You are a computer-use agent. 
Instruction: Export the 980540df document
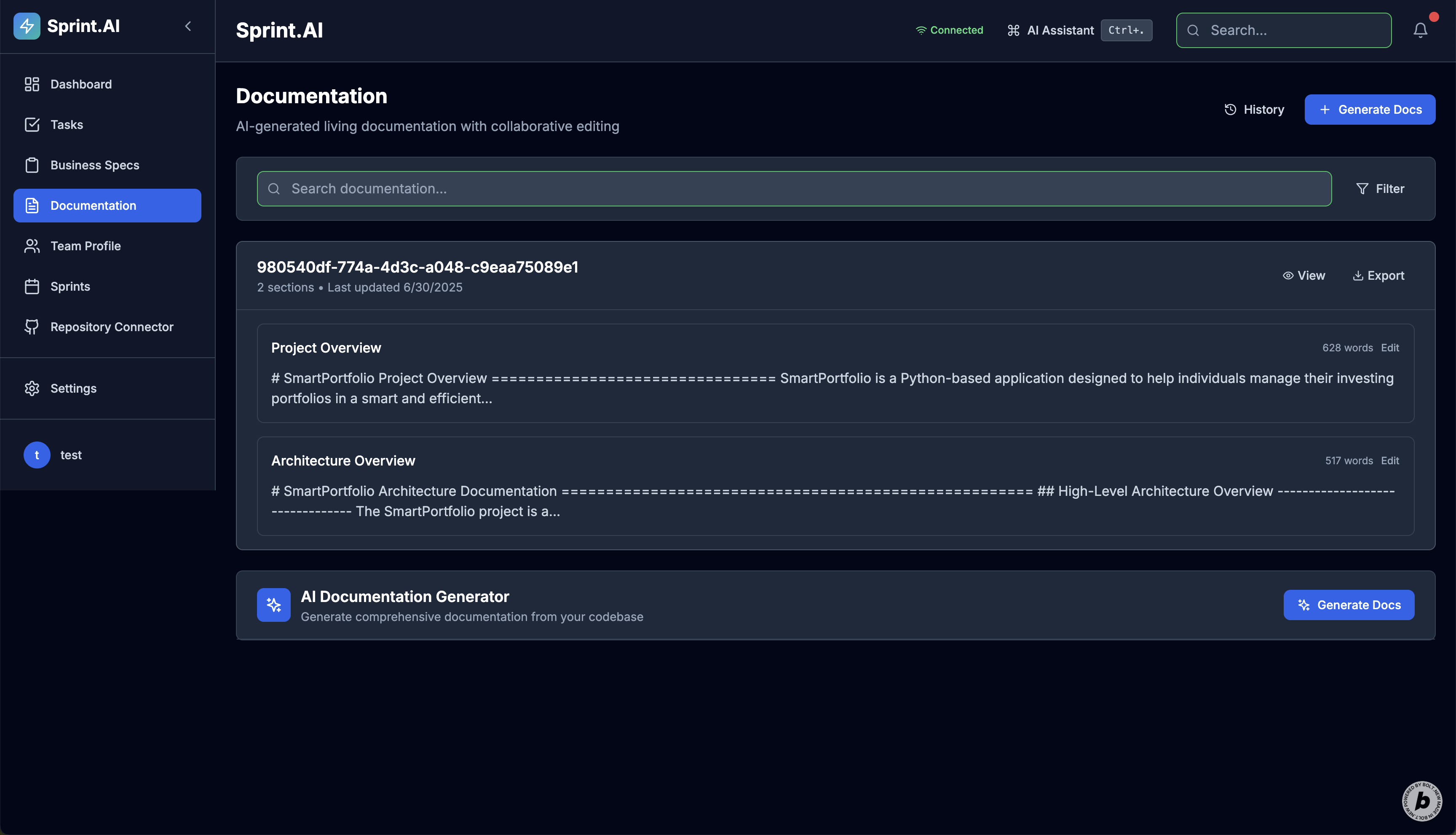1378,276
